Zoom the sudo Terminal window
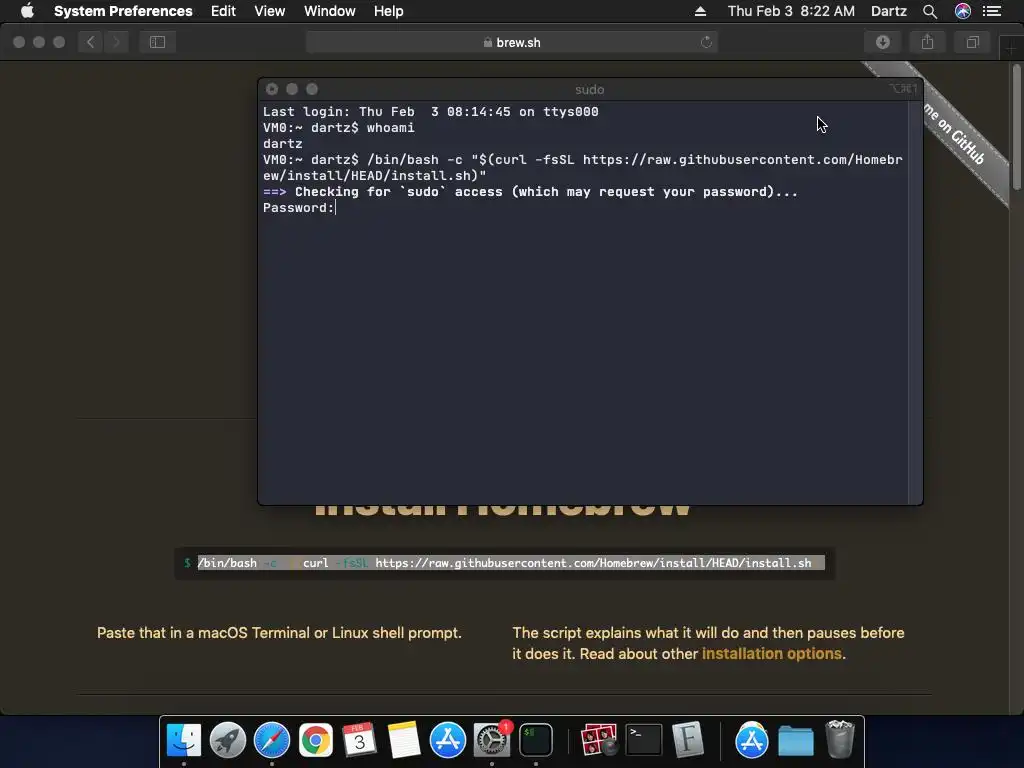 tap(312, 89)
